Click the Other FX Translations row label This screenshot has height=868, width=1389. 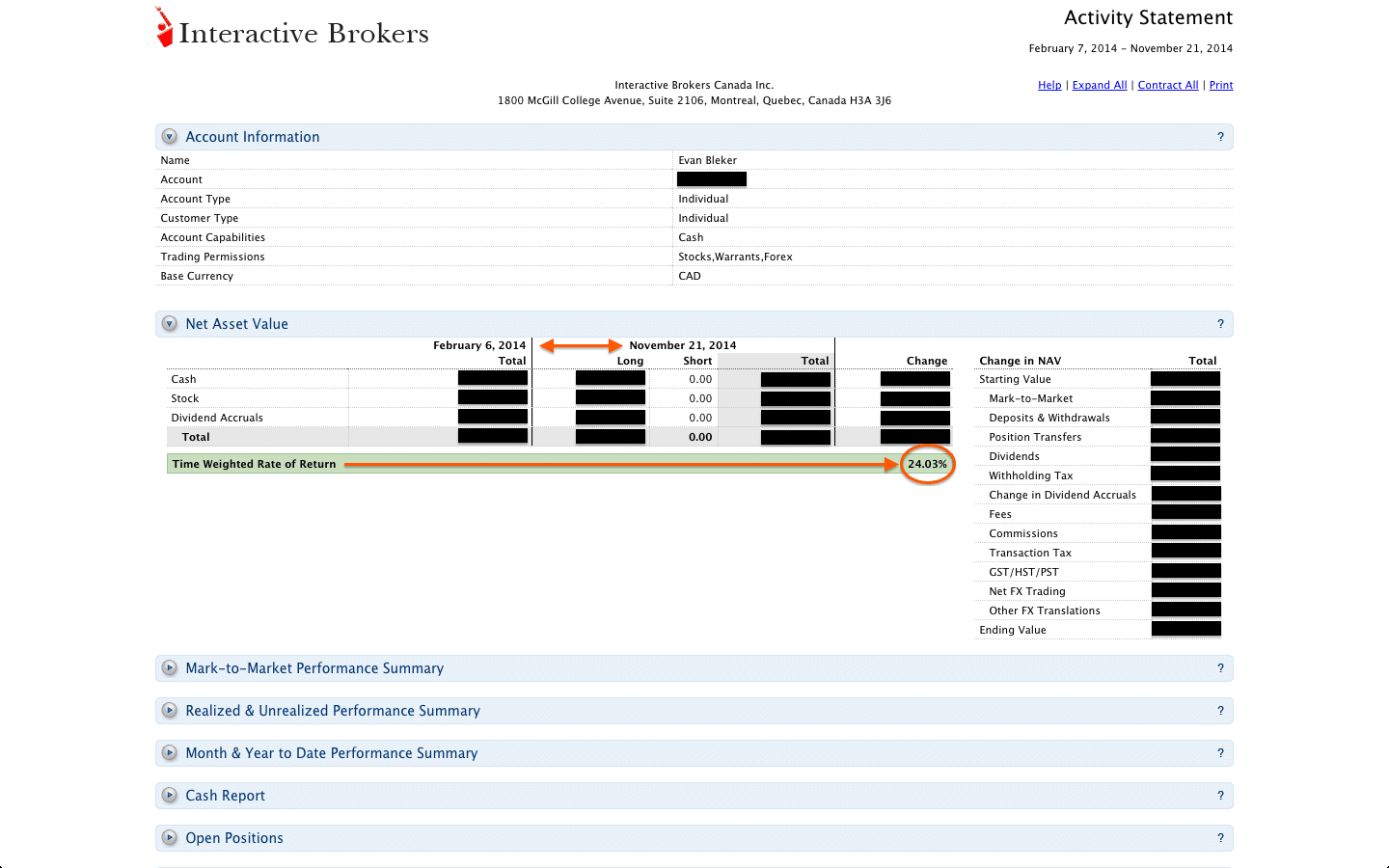click(1045, 610)
